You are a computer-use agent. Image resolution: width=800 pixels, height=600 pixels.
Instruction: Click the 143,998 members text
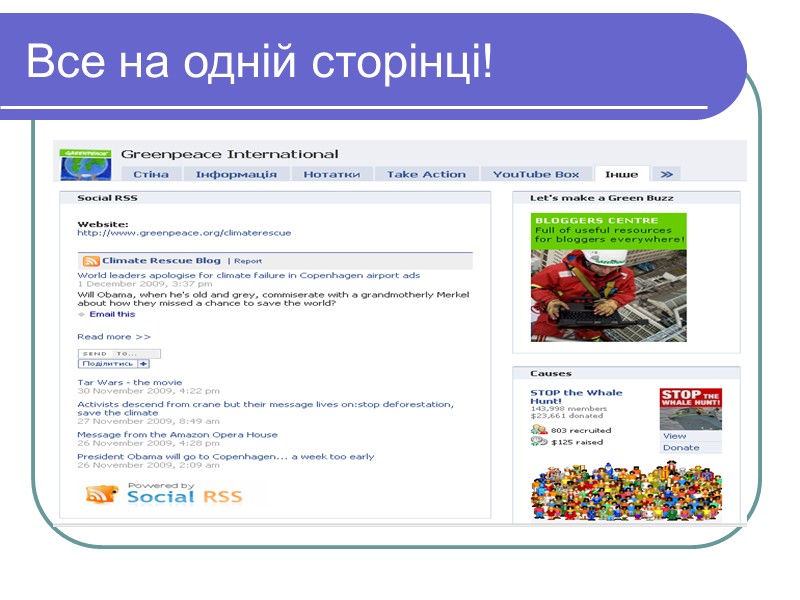(569, 409)
